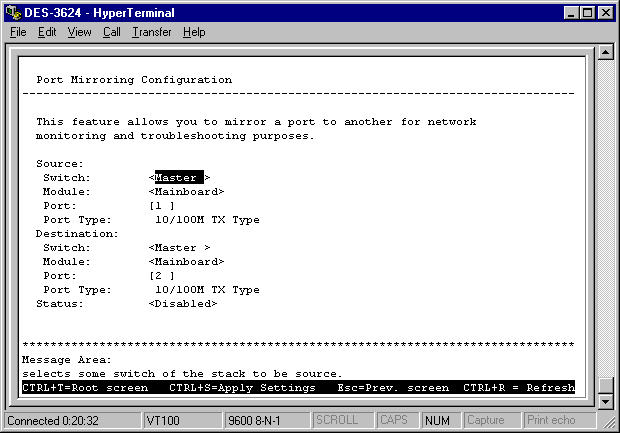
Task: Open the Help menu
Action: point(194,32)
